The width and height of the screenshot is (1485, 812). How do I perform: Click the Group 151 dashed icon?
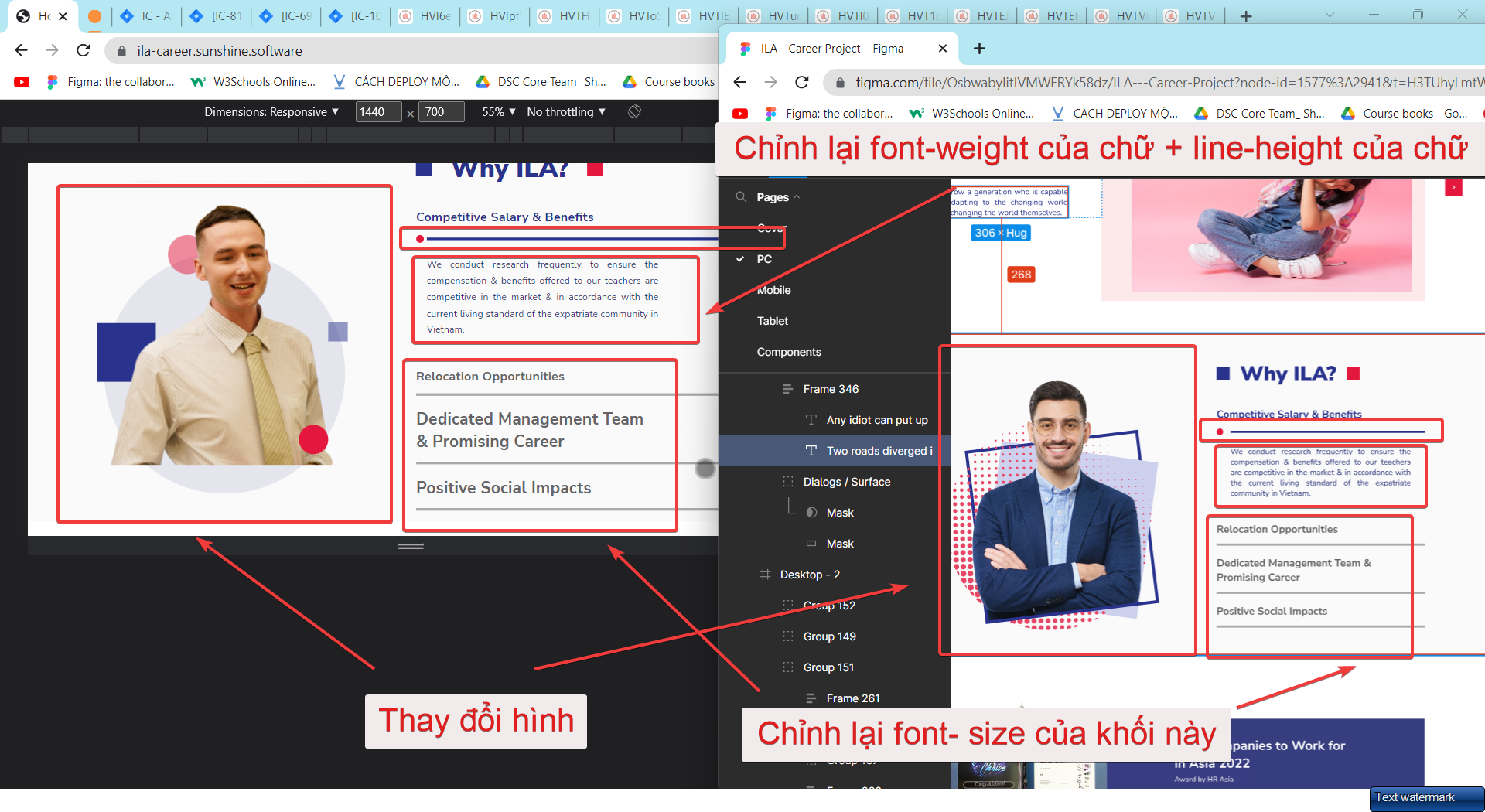point(788,667)
